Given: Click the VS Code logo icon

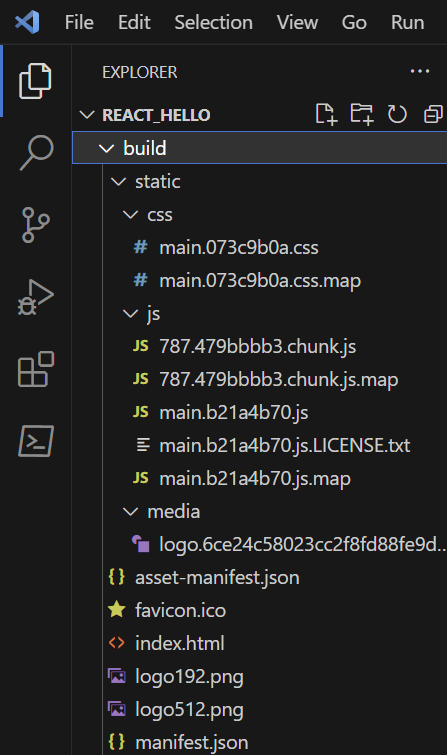Looking at the screenshot, I should (x=27, y=22).
